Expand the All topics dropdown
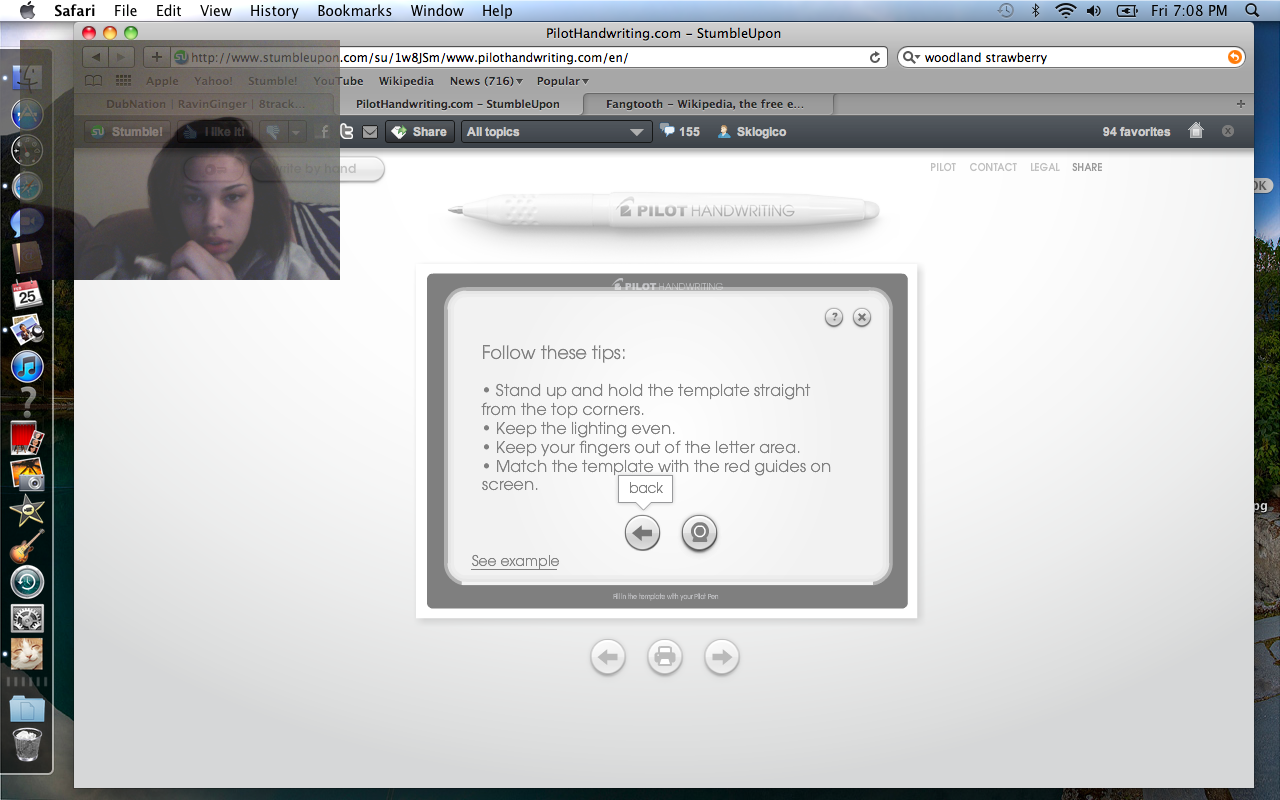The image size is (1280, 800). pyautogui.click(x=556, y=132)
